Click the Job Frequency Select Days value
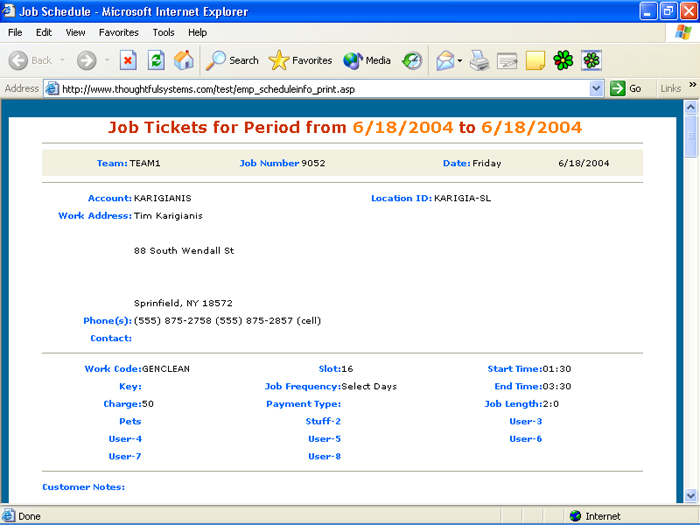700x525 pixels. tap(369, 386)
